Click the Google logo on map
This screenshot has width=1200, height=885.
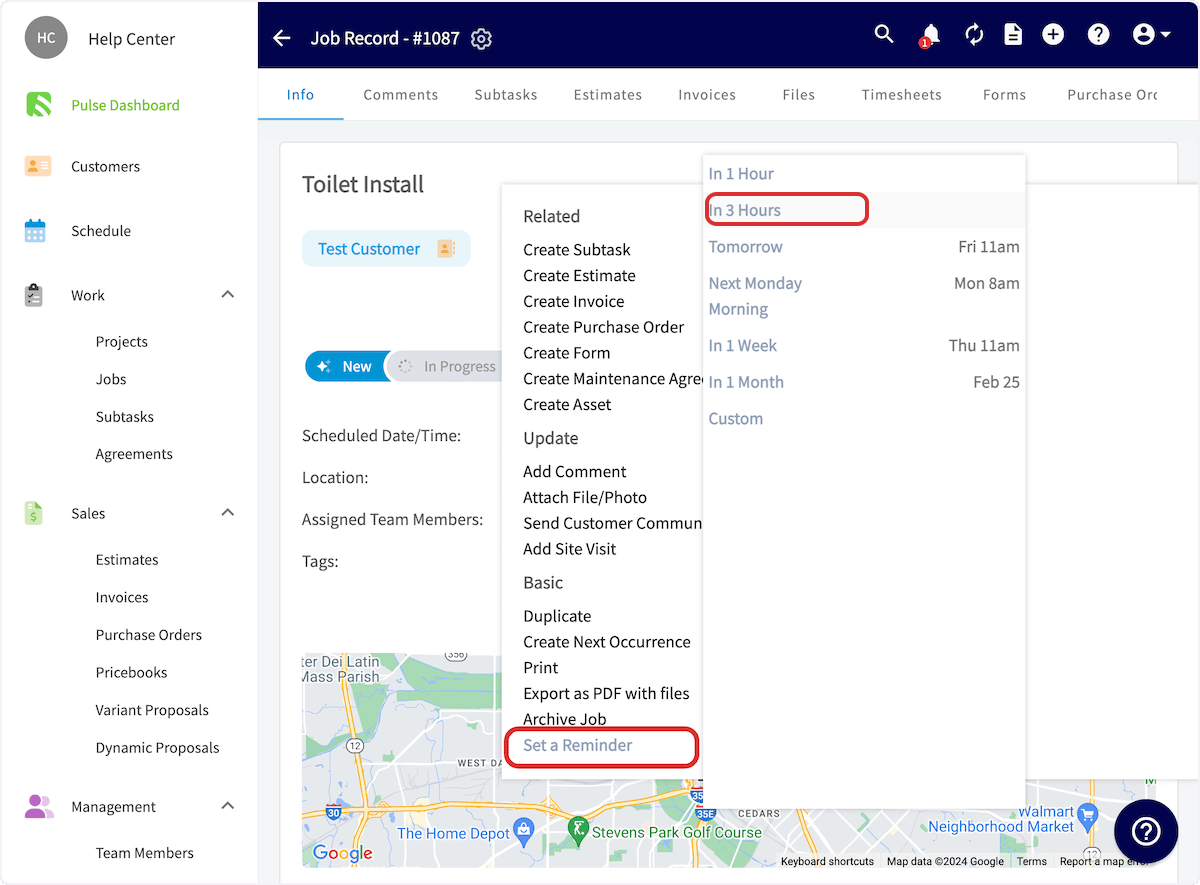(x=342, y=853)
